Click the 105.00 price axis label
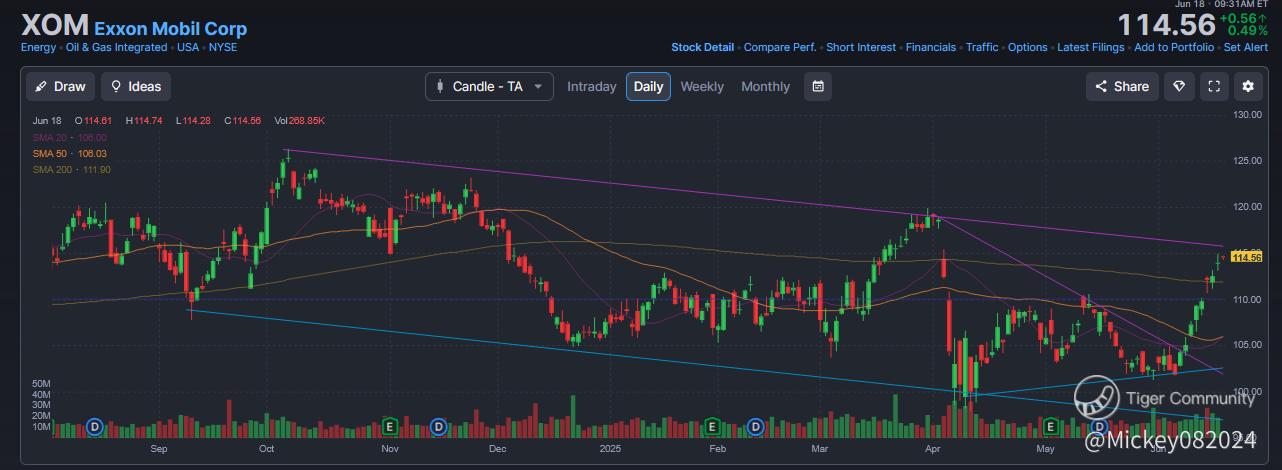Viewport: 1282px width, 470px height. (x=1247, y=345)
